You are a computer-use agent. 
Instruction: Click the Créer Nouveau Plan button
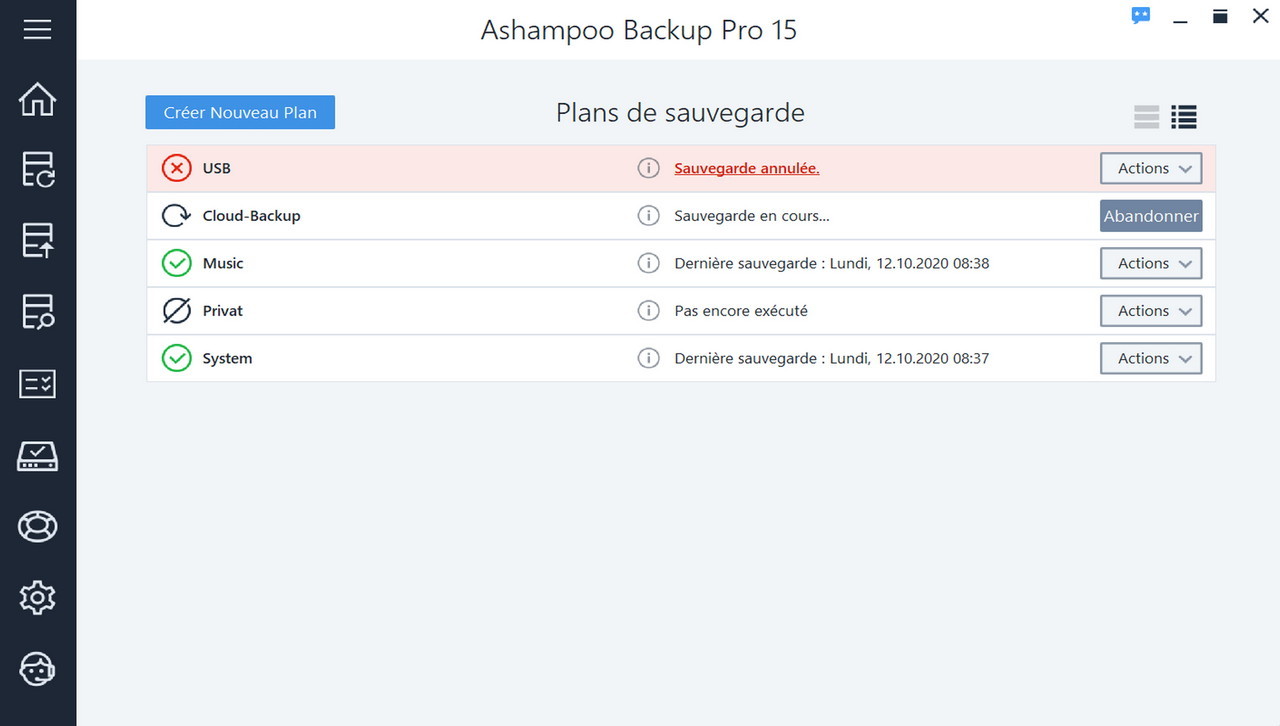point(240,112)
